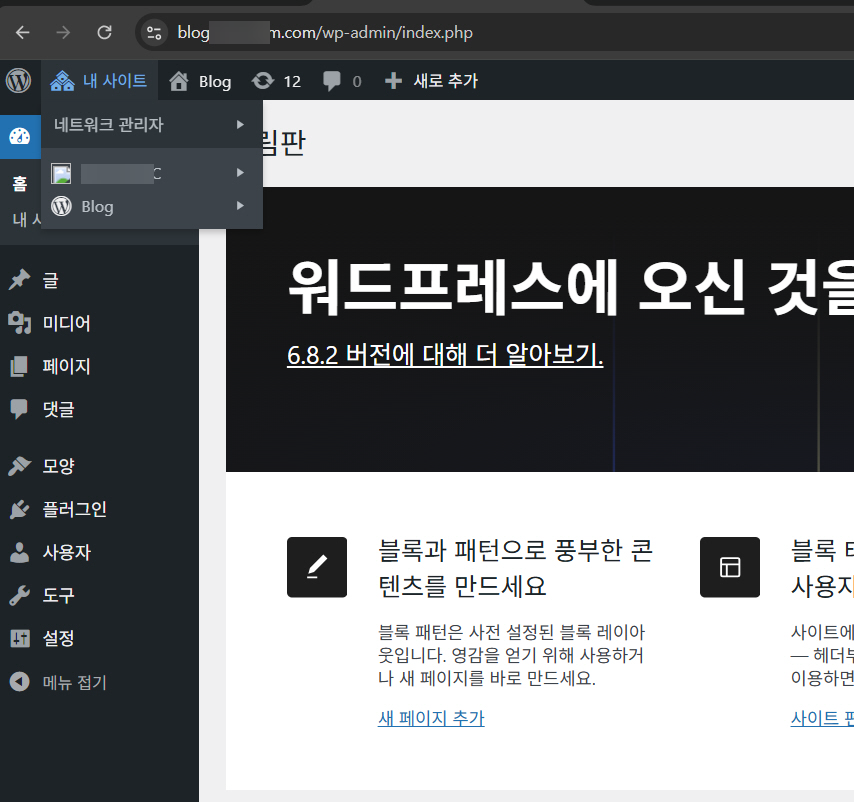Click the wrench icon beside 도구
The image size is (854, 802).
click(x=19, y=595)
